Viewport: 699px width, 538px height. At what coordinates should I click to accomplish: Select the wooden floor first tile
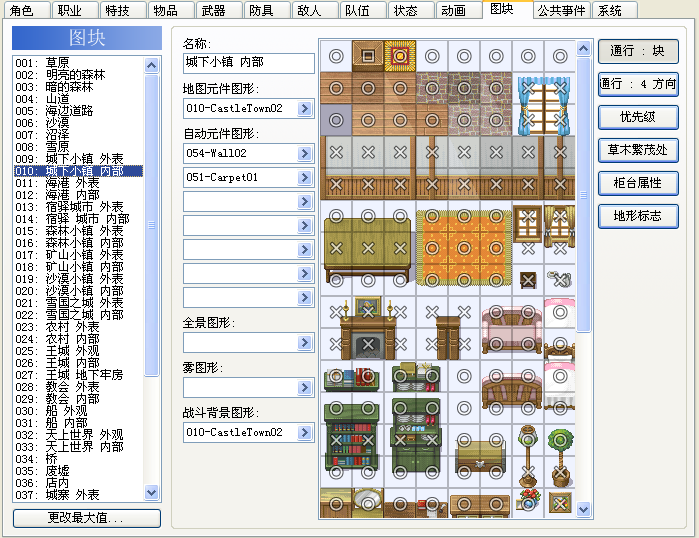336,88
